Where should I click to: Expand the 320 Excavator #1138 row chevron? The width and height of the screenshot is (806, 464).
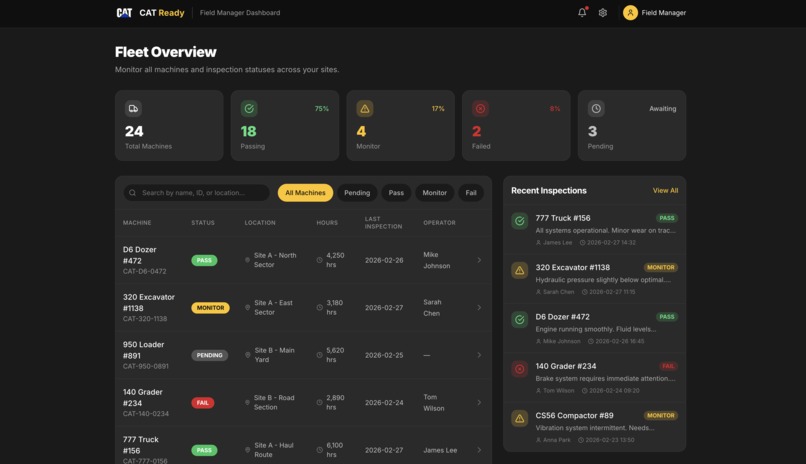pyautogui.click(x=479, y=307)
